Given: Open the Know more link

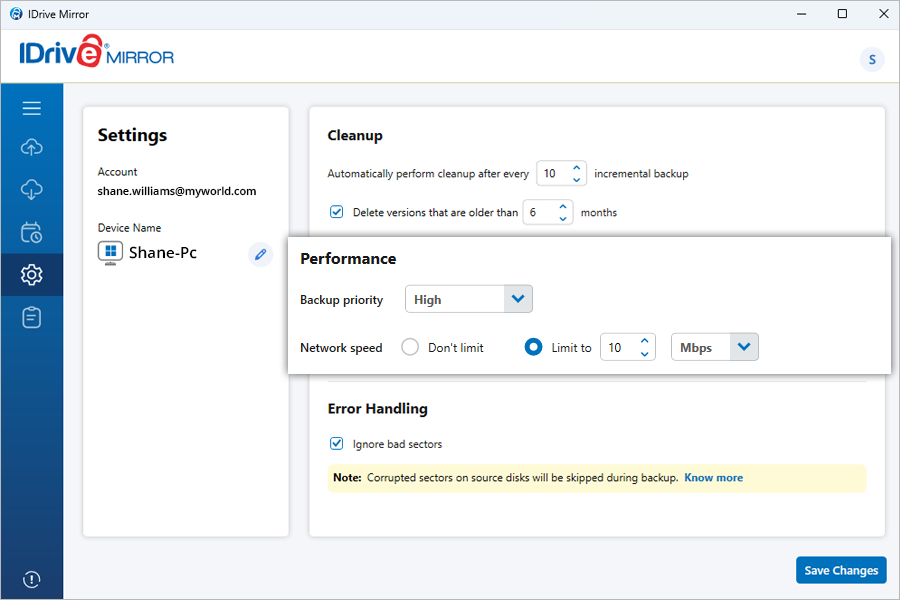Looking at the screenshot, I should pyautogui.click(x=713, y=478).
